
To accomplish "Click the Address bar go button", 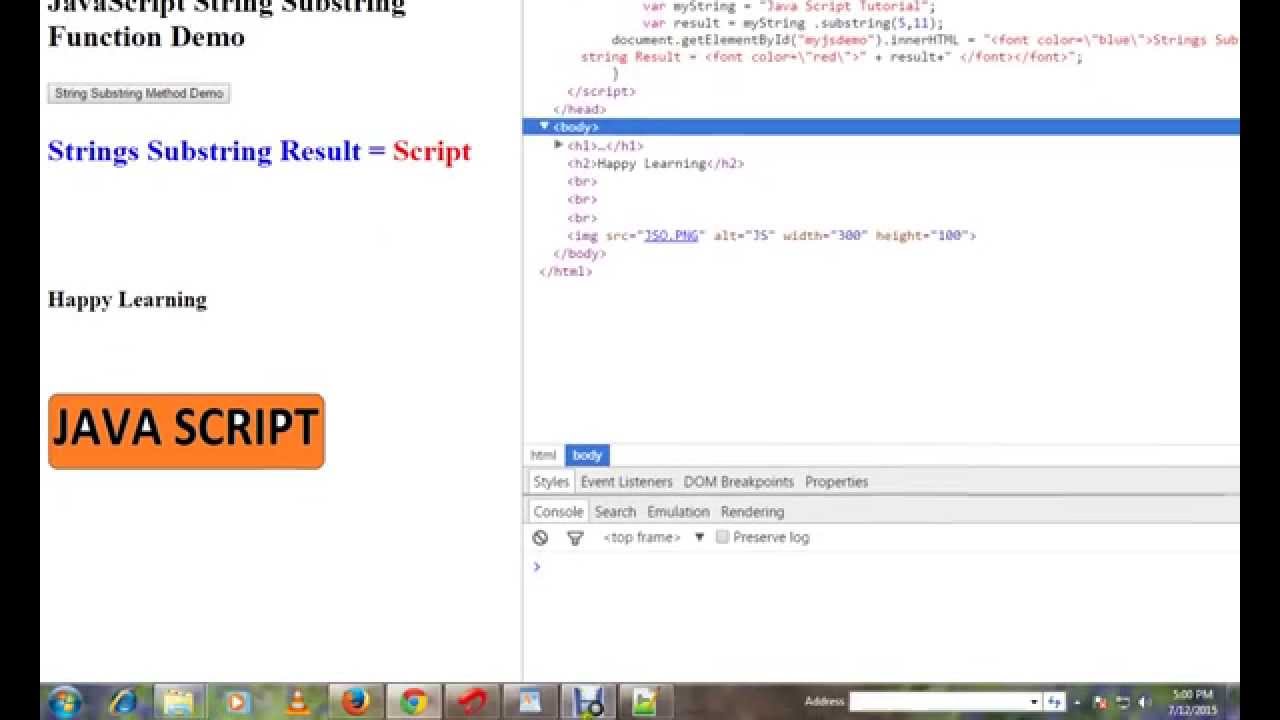I will point(1055,702).
